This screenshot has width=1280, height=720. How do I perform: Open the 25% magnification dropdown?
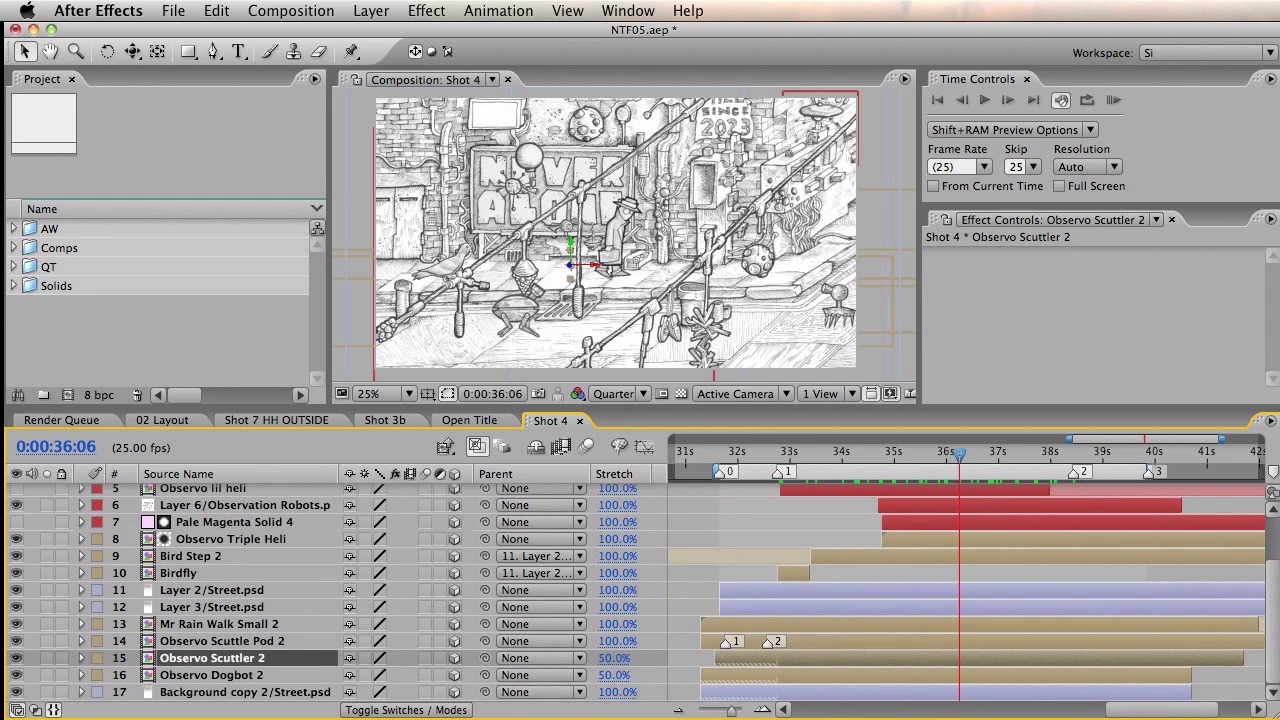pyautogui.click(x=384, y=394)
